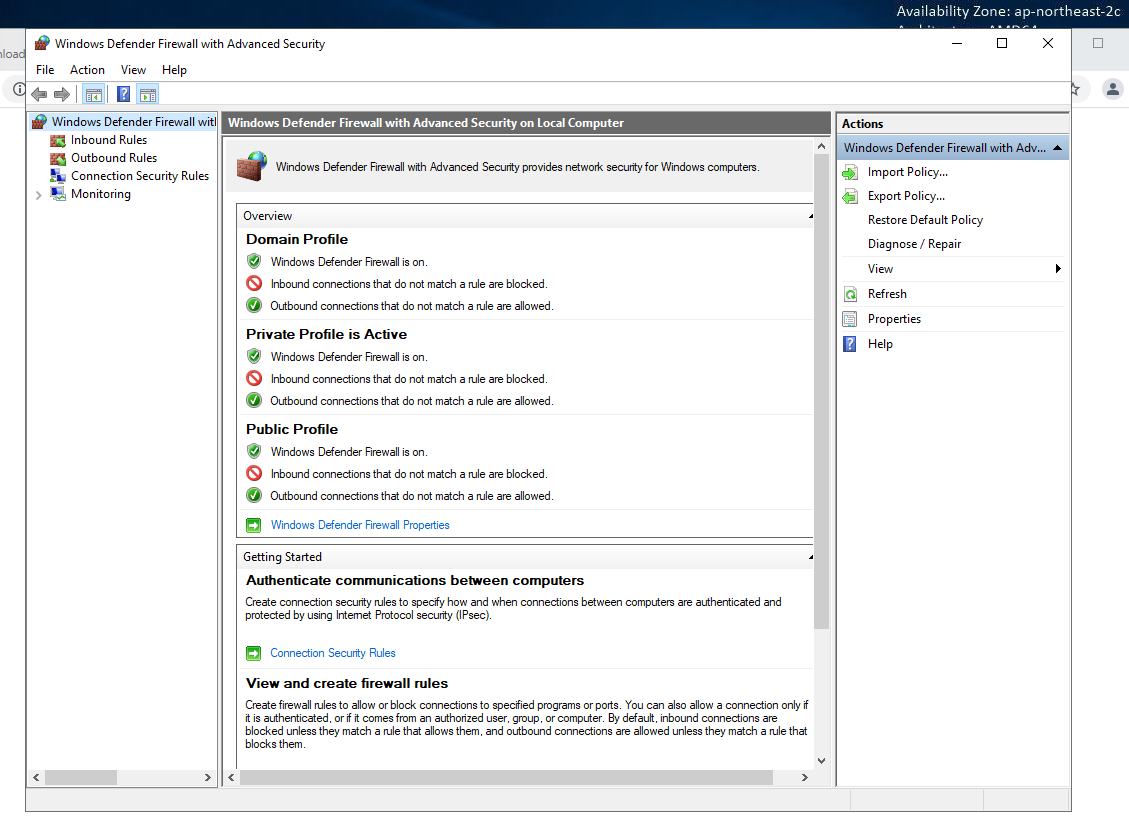The image size is (1129, 832).
Task: Click the "Public Profile" heading
Action: 292,430
